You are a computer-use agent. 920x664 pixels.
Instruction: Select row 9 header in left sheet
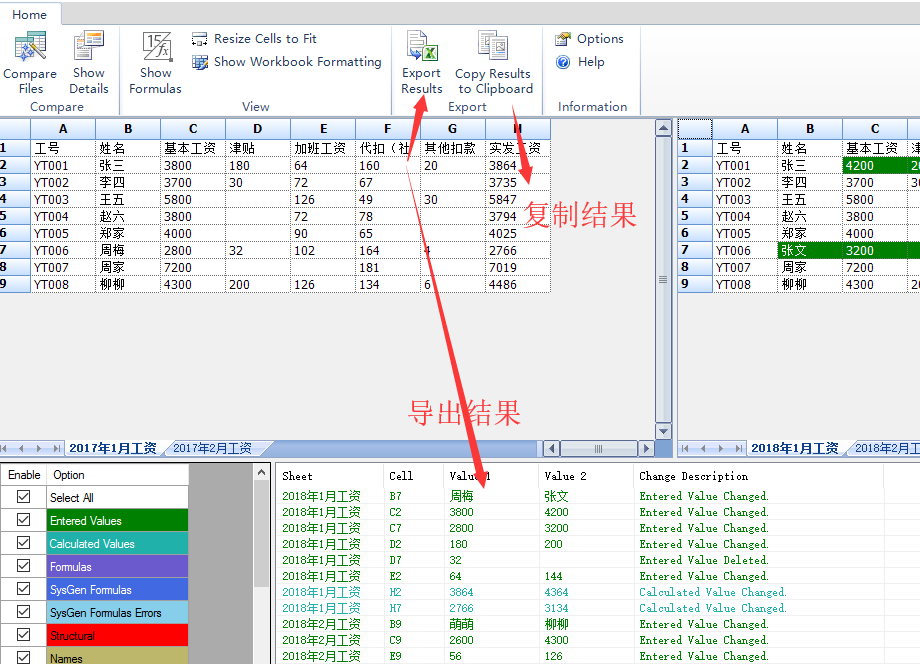tap(15, 284)
